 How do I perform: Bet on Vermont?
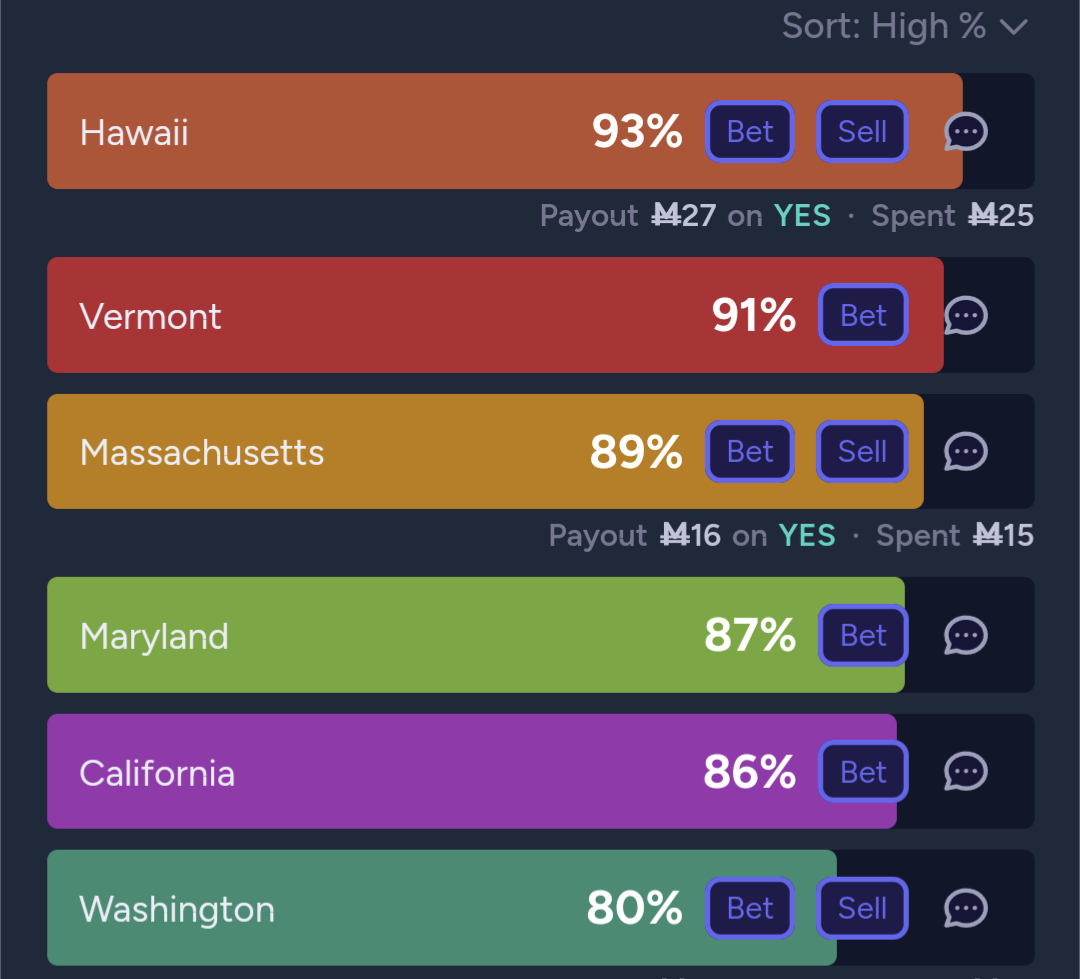[863, 316]
